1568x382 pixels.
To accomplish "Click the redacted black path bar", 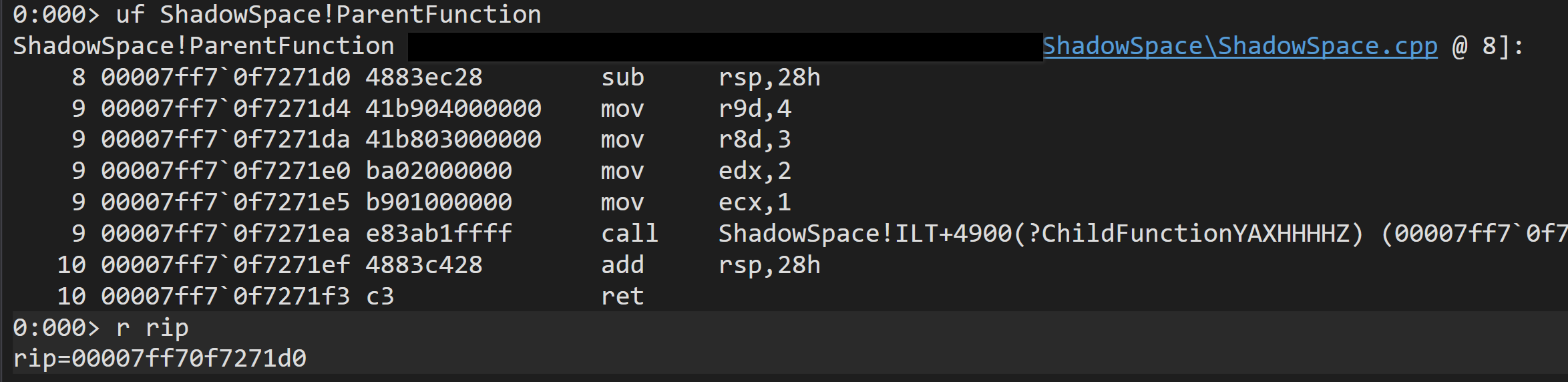I will point(725,47).
